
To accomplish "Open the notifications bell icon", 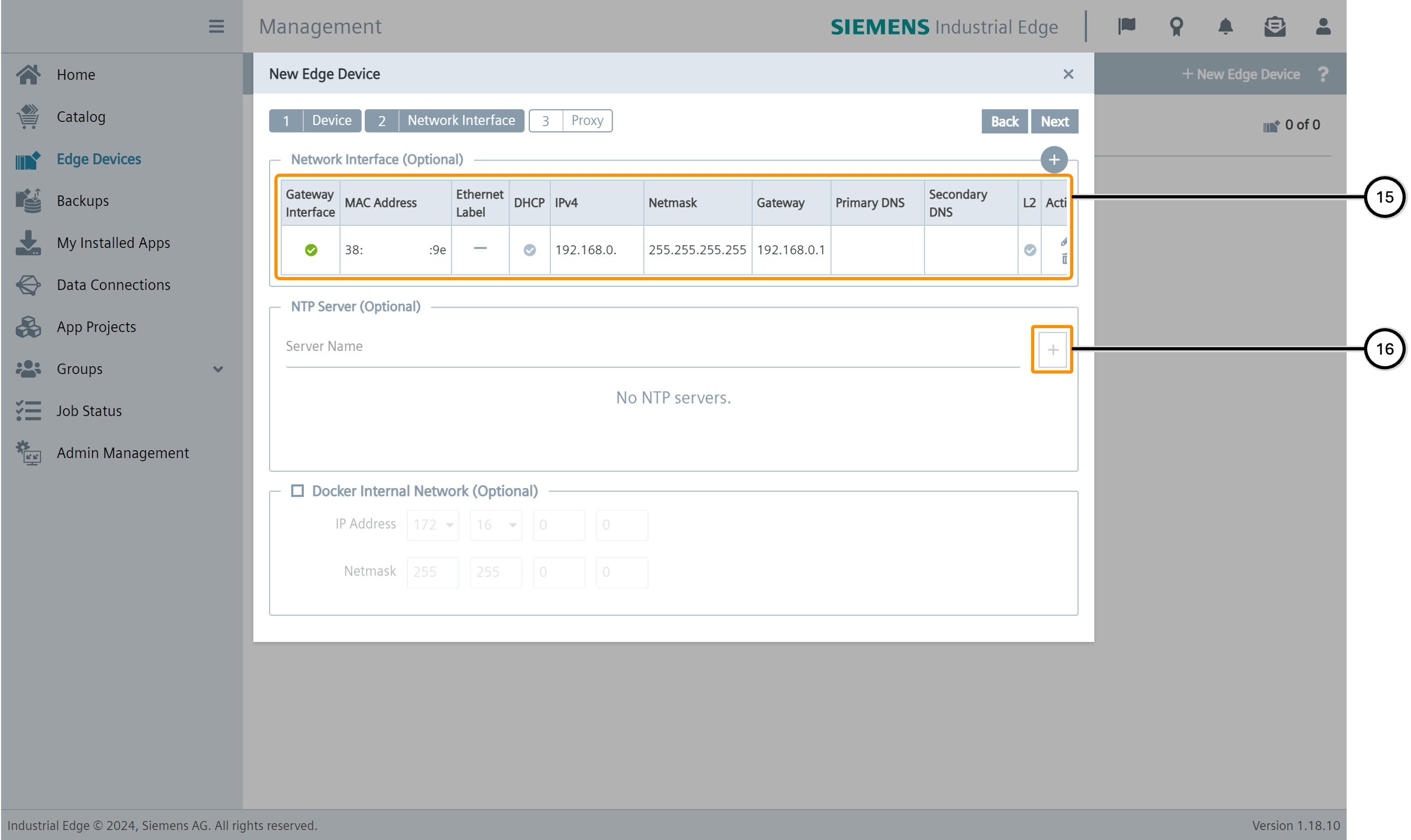I will point(1225,26).
